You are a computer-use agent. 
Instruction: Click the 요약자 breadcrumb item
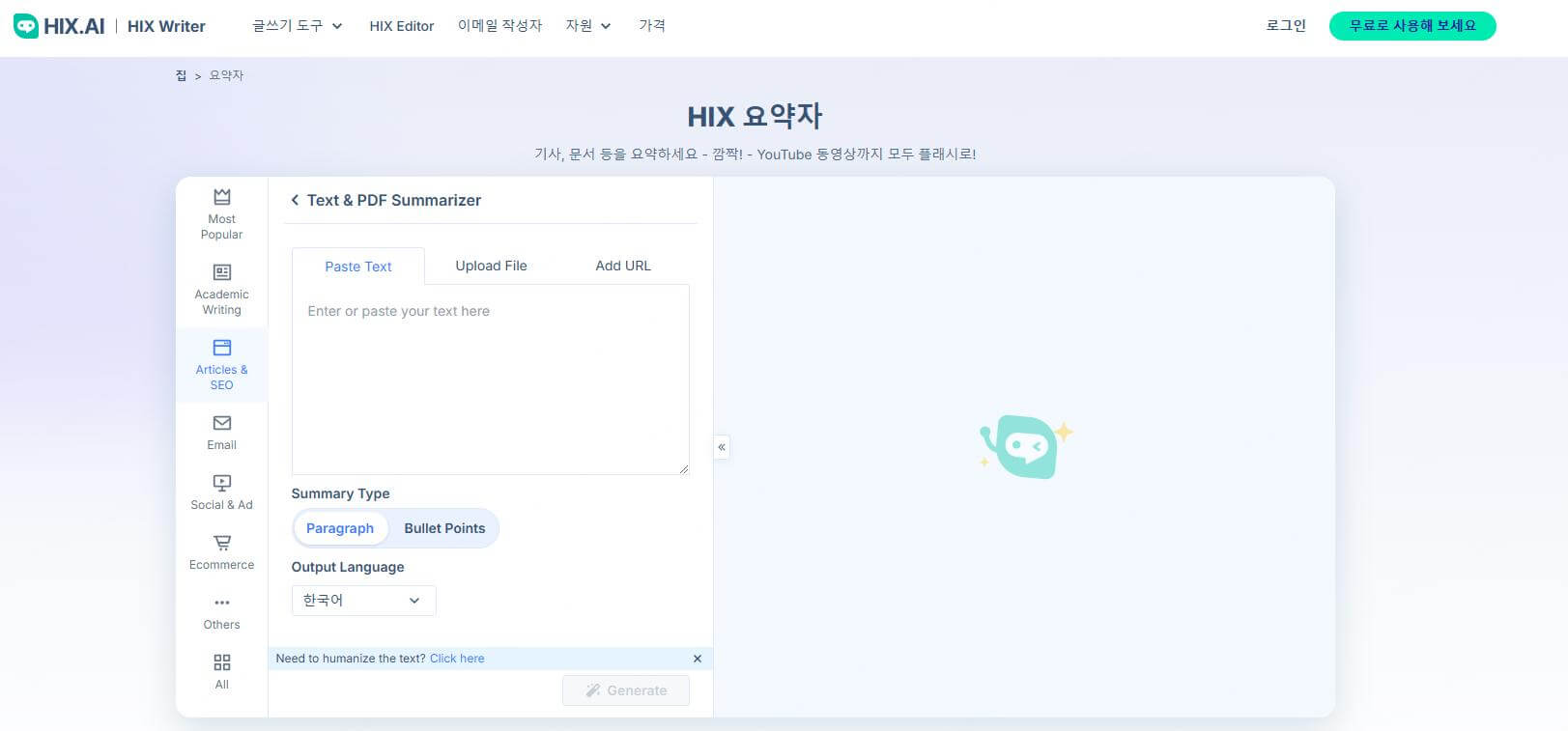pos(226,75)
